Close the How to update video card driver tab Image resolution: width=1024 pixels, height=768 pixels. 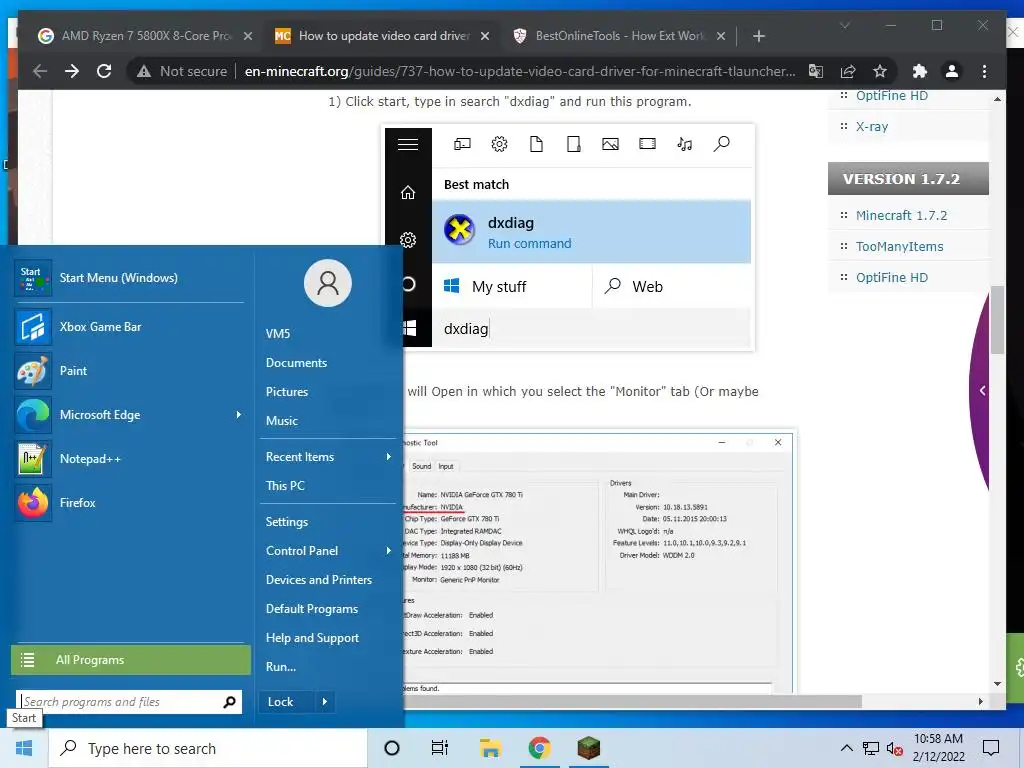point(485,36)
